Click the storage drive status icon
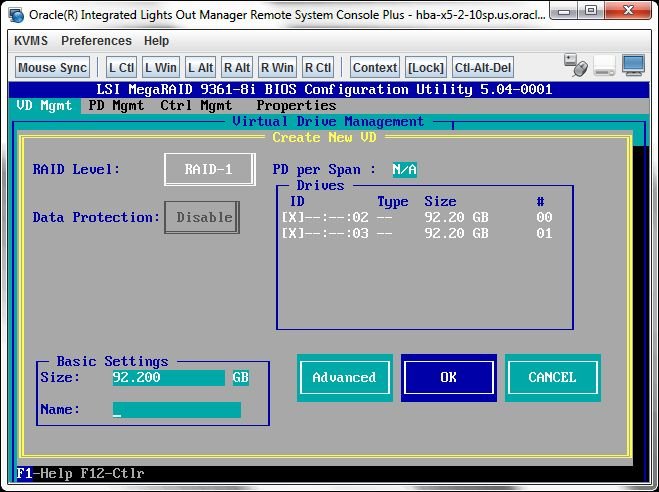This screenshot has height=492, width=659. click(x=604, y=67)
